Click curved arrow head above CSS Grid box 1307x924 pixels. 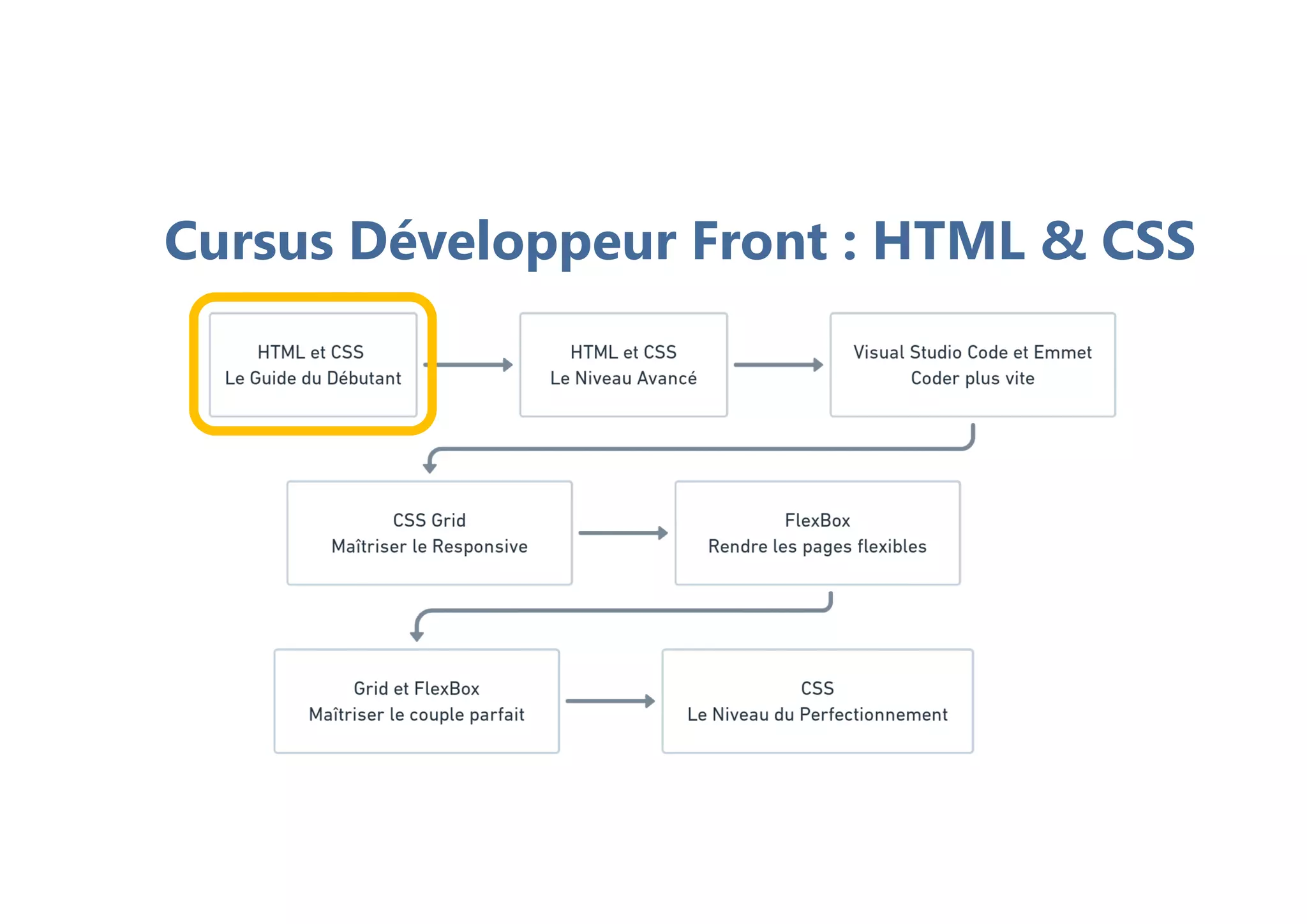(x=430, y=468)
